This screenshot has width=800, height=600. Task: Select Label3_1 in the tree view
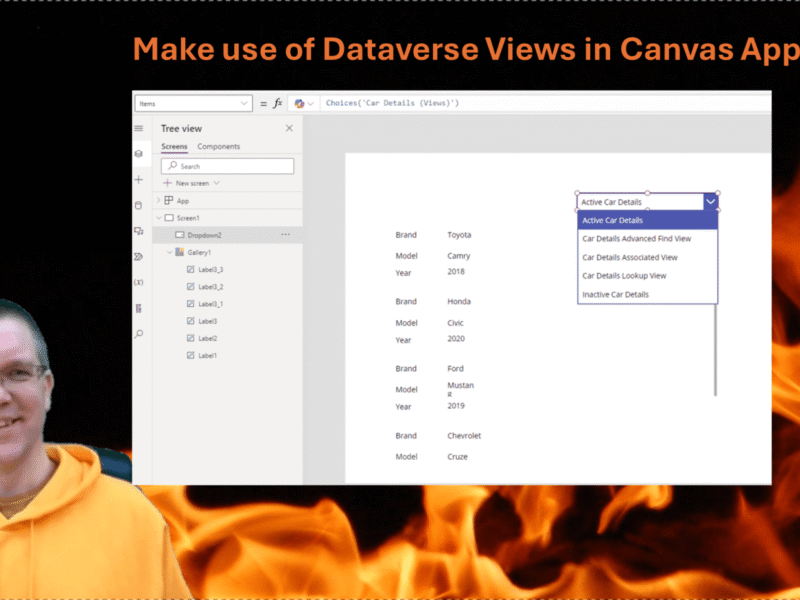click(210, 304)
